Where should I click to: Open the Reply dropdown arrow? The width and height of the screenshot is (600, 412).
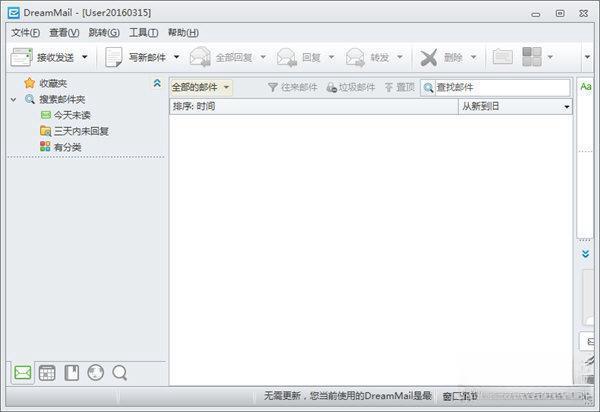[x=331, y=57]
